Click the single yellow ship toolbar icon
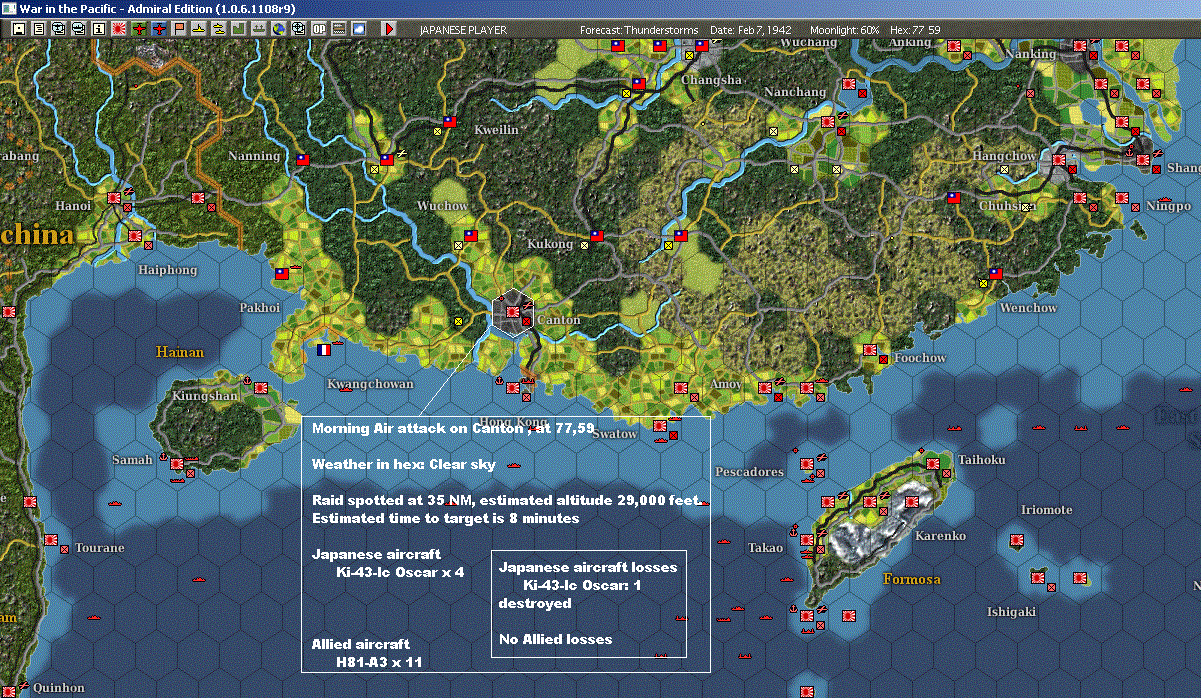This screenshot has height=698, width=1201. tap(198, 29)
